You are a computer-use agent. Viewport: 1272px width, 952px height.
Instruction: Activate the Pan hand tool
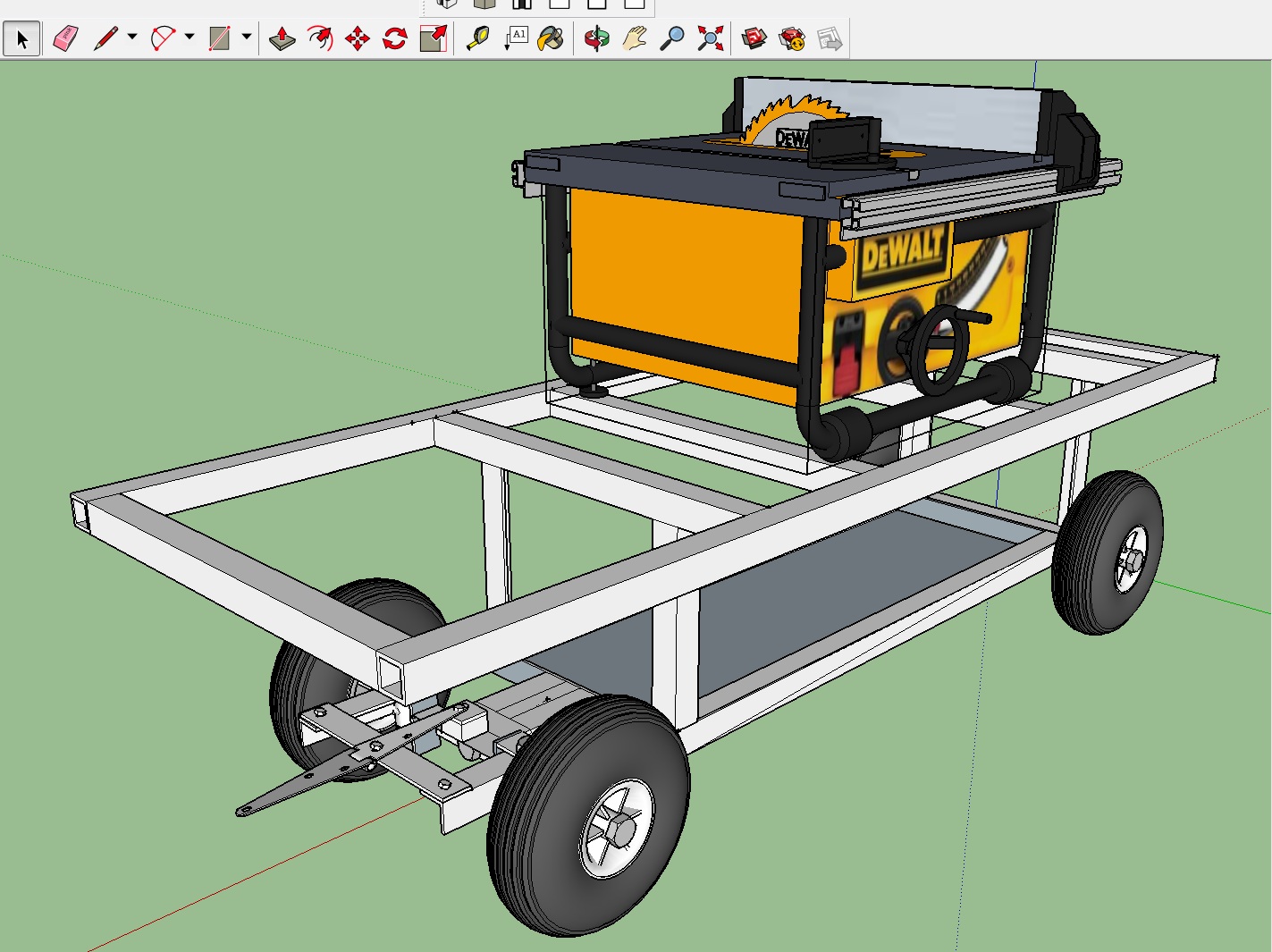coord(635,38)
